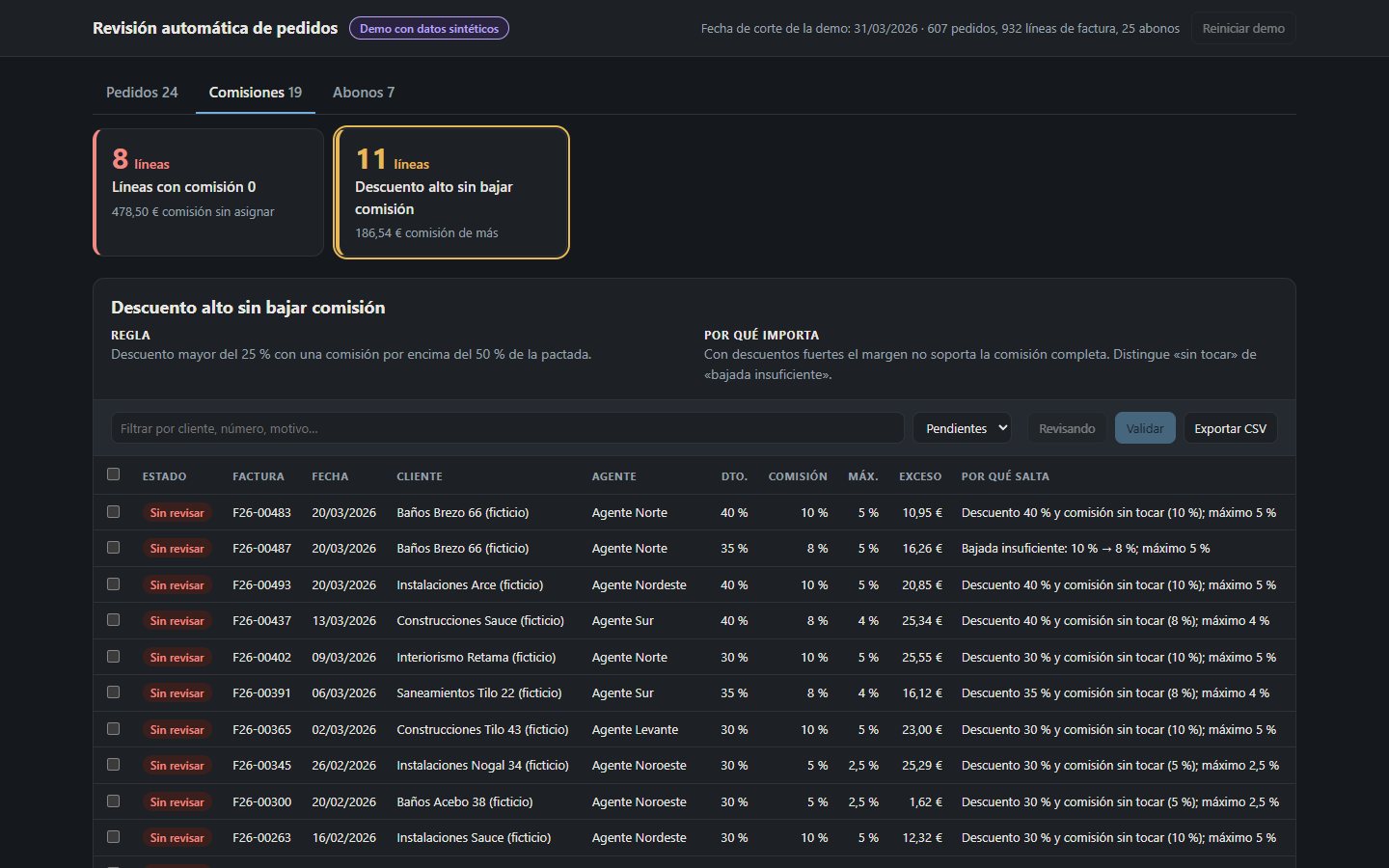Click the Validar button
The width and height of the screenshot is (1389, 868).
1145,428
